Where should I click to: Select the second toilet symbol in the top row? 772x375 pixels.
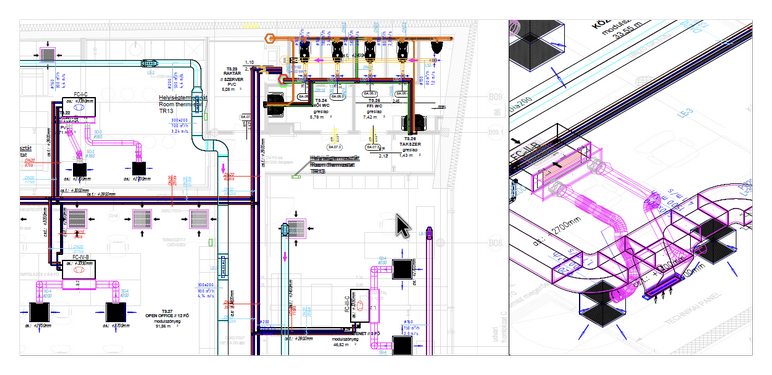click(337, 51)
